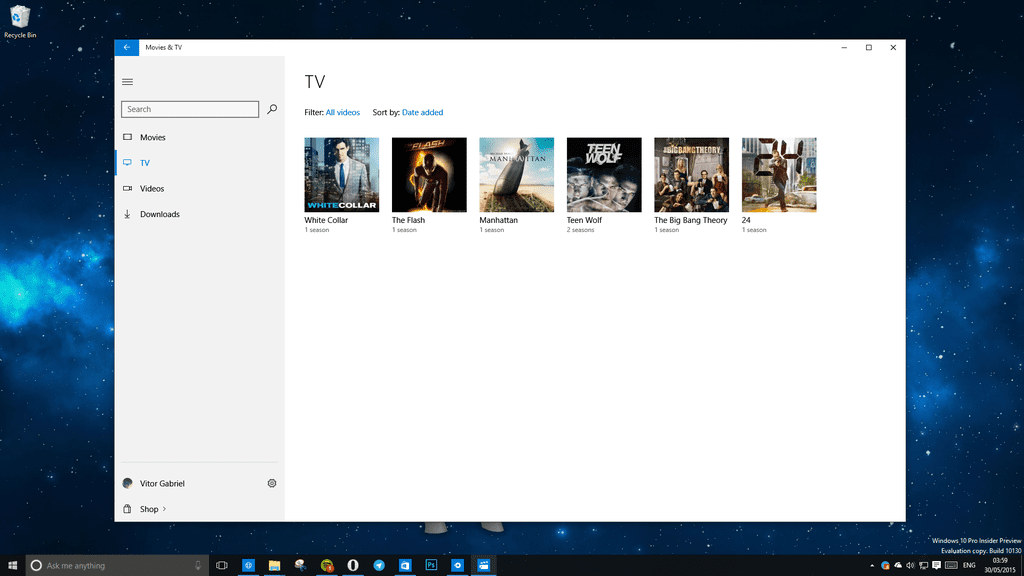Launch Opera from the taskbar

pos(353,566)
